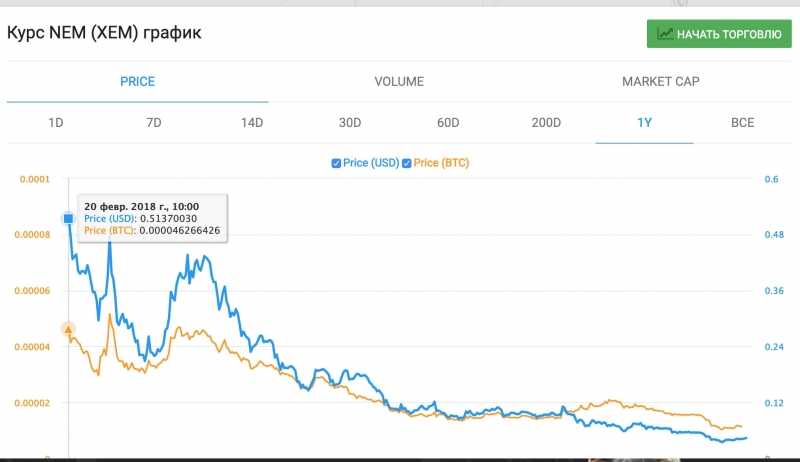Click the 0.24 right axis label
Image resolution: width=800 pixels, height=462 pixels.
point(774,347)
